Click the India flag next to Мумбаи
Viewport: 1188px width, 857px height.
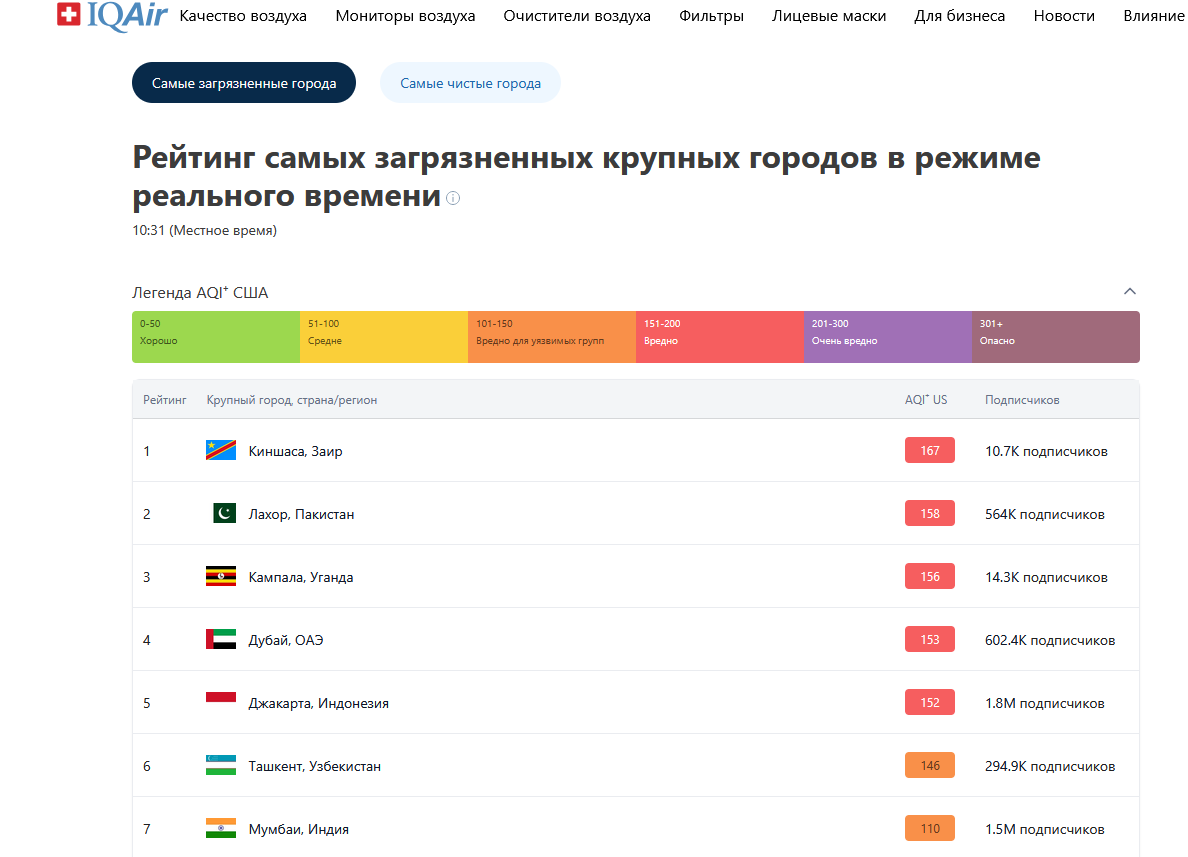tap(220, 828)
